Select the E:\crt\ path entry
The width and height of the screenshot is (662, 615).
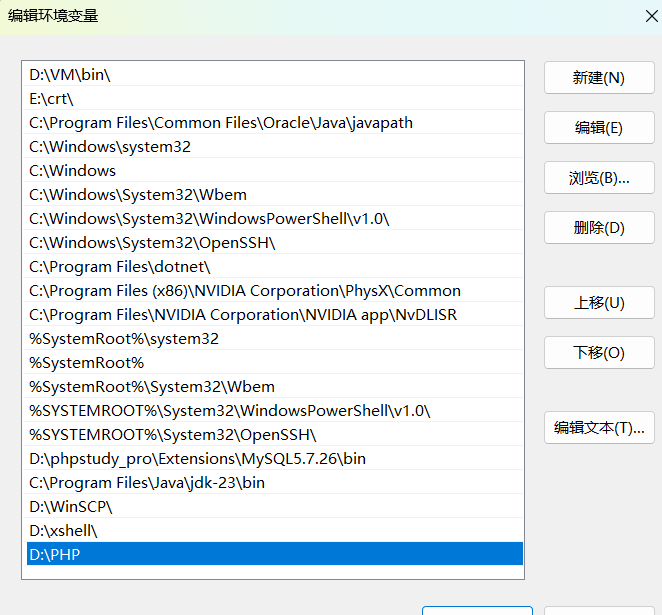[52, 99]
